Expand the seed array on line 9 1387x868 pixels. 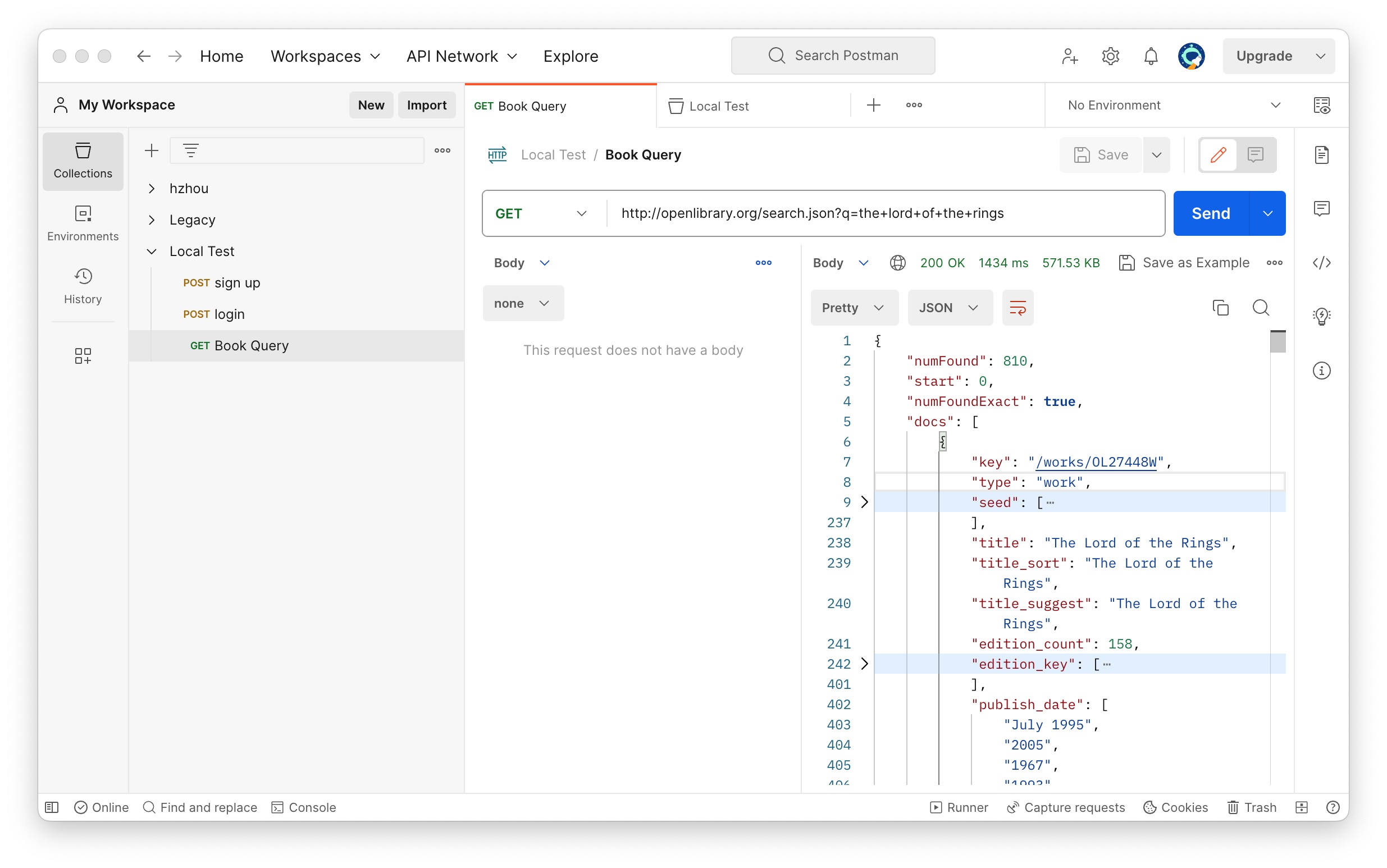pyautogui.click(x=864, y=501)
